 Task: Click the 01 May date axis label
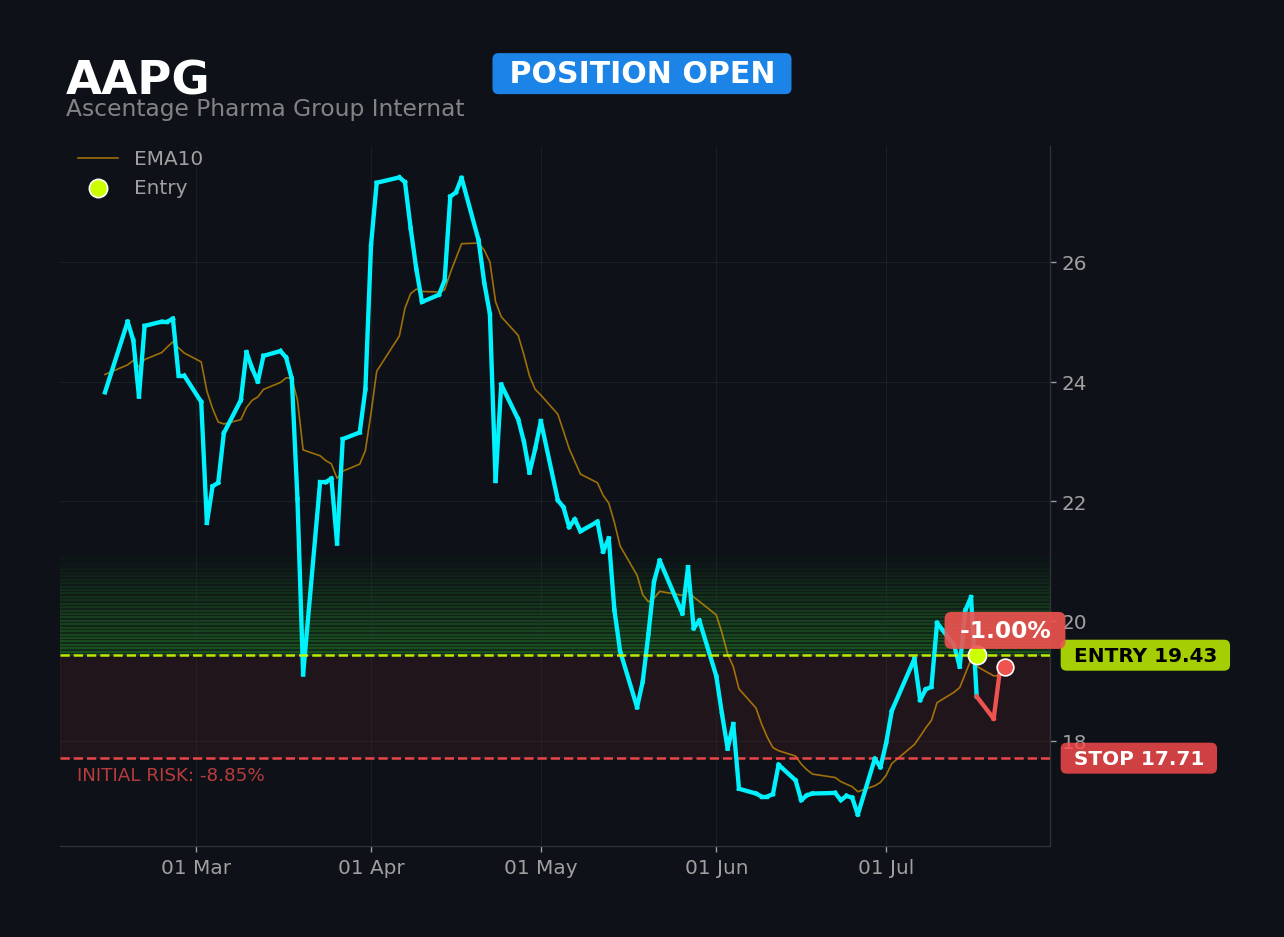[541, 868]
